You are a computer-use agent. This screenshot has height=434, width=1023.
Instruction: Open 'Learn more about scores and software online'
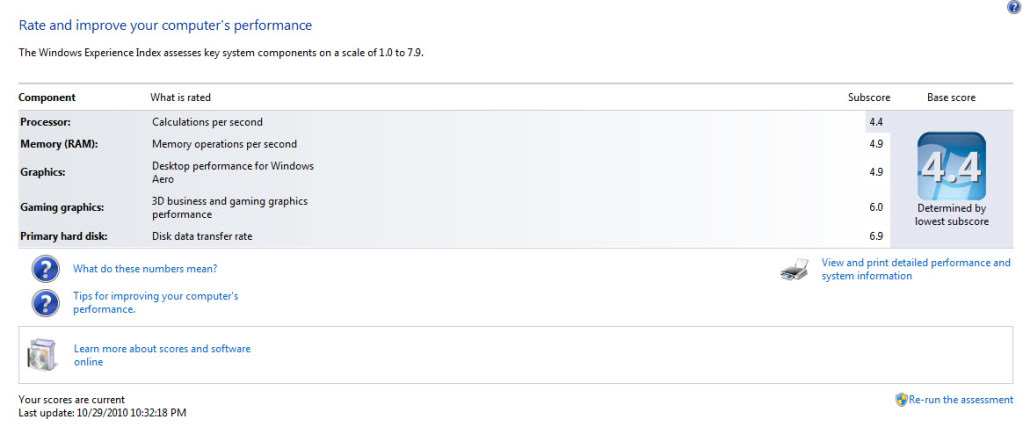(161, 355)
